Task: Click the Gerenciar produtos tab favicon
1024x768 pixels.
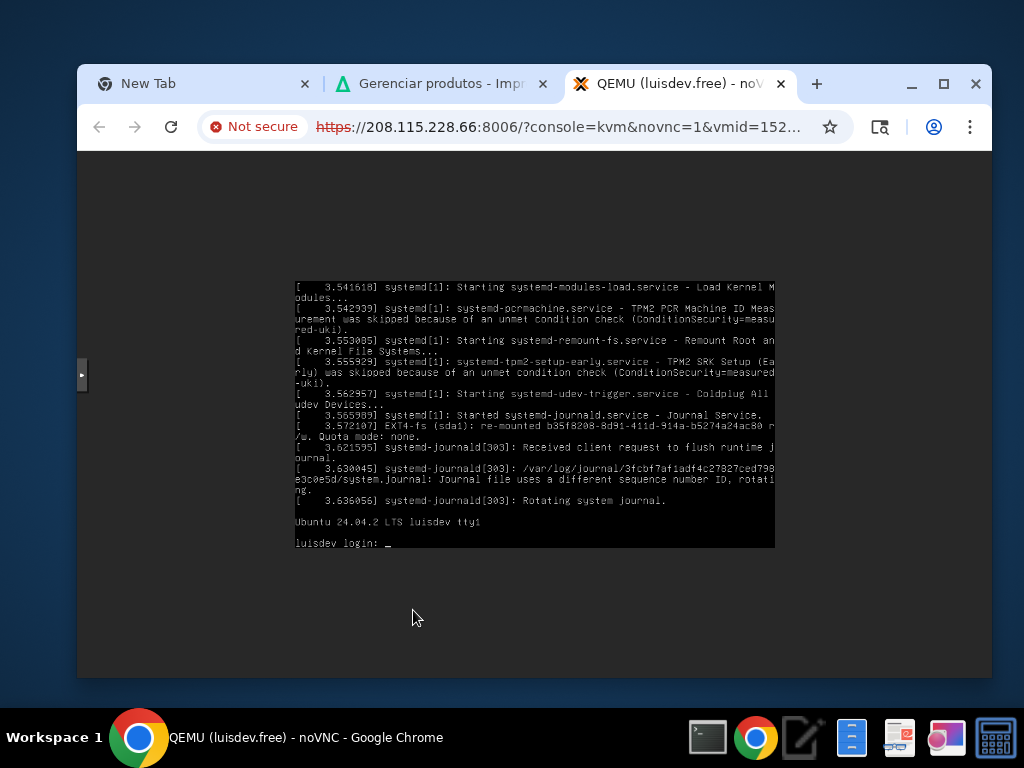Action: point(343,84)
